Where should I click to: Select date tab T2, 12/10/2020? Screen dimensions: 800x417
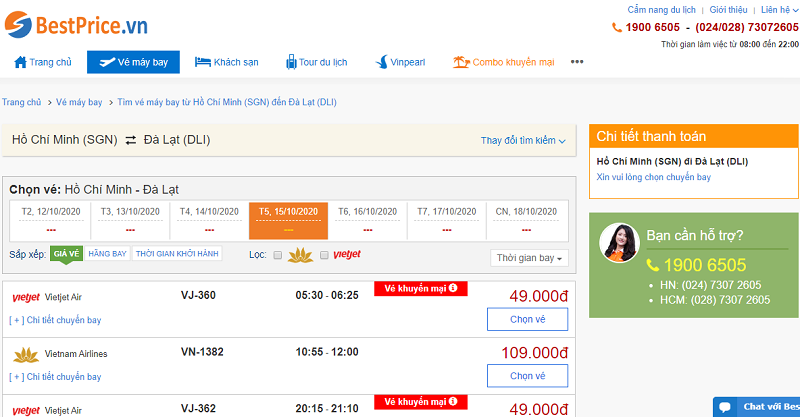[51, 221]
